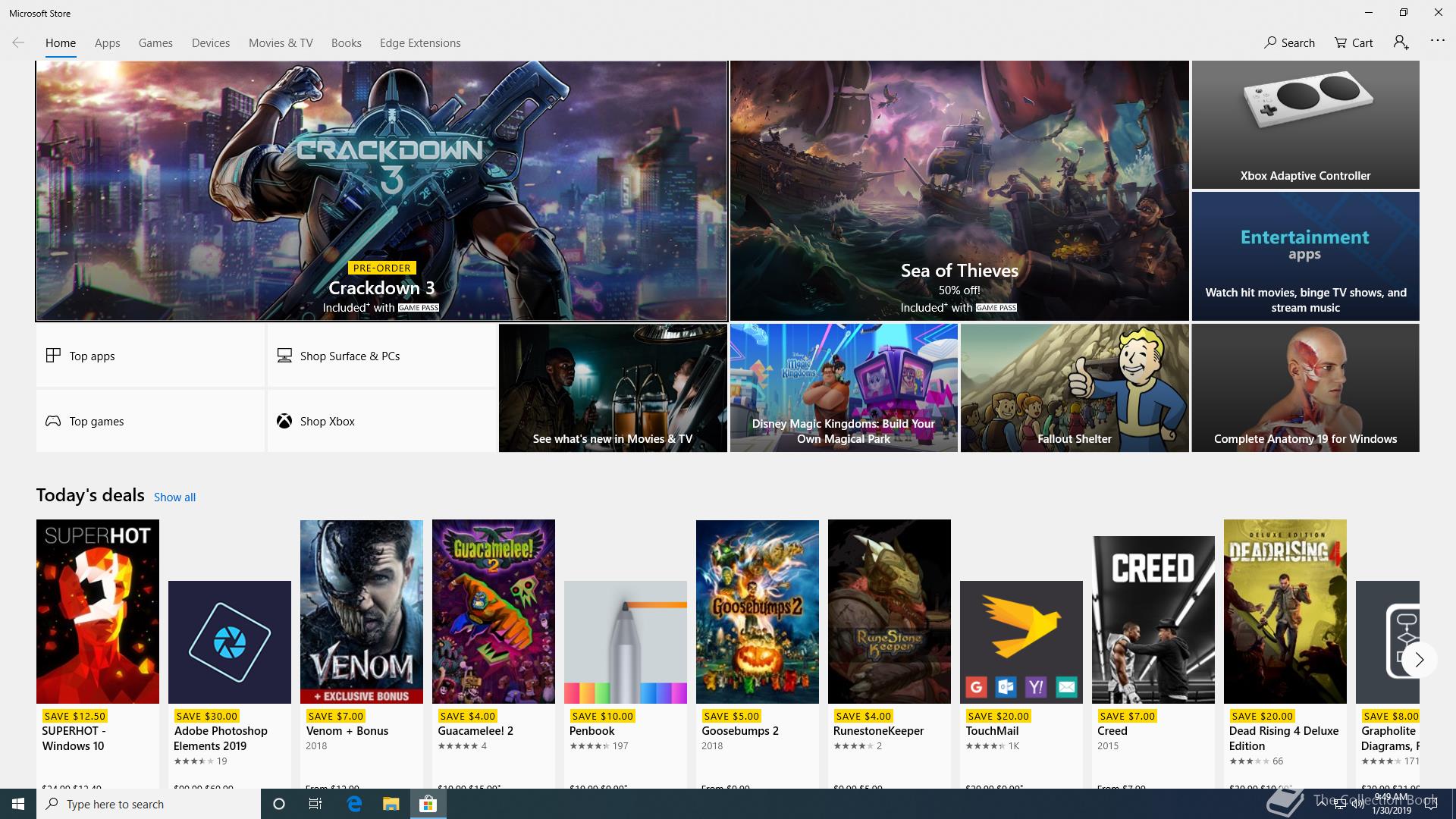Open the Shop Xbox tile
The image size is (1456, 819).
(x=381, y=421)
